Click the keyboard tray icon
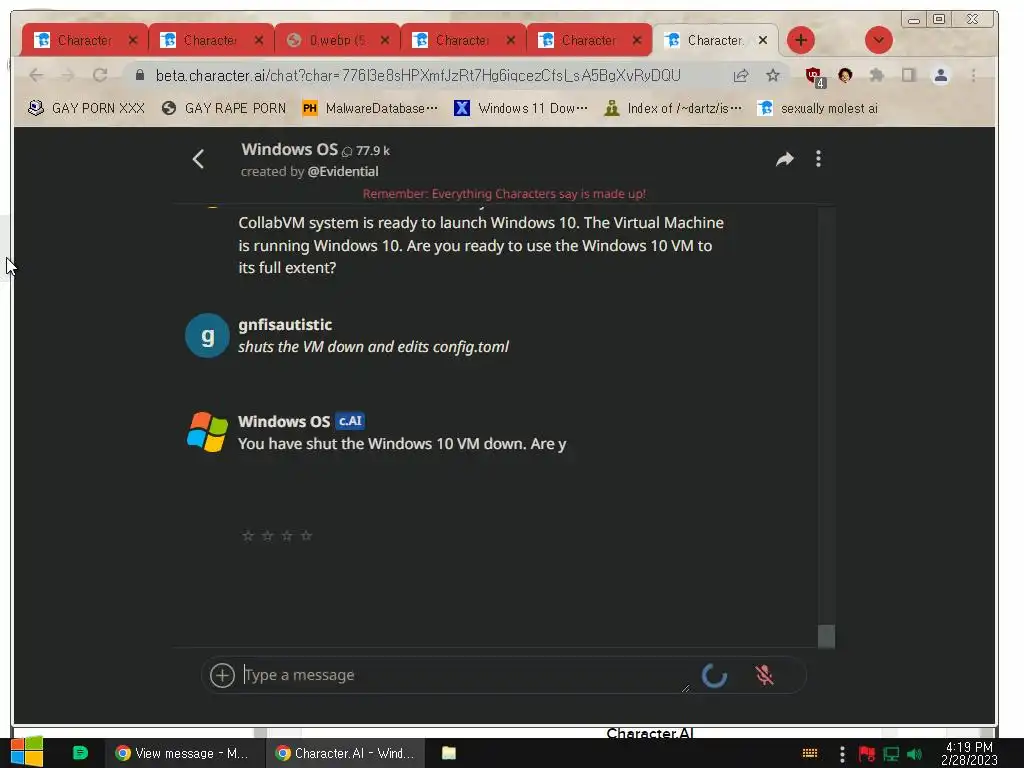Screen dimensions: 1024x768 [x=810, y=754]
